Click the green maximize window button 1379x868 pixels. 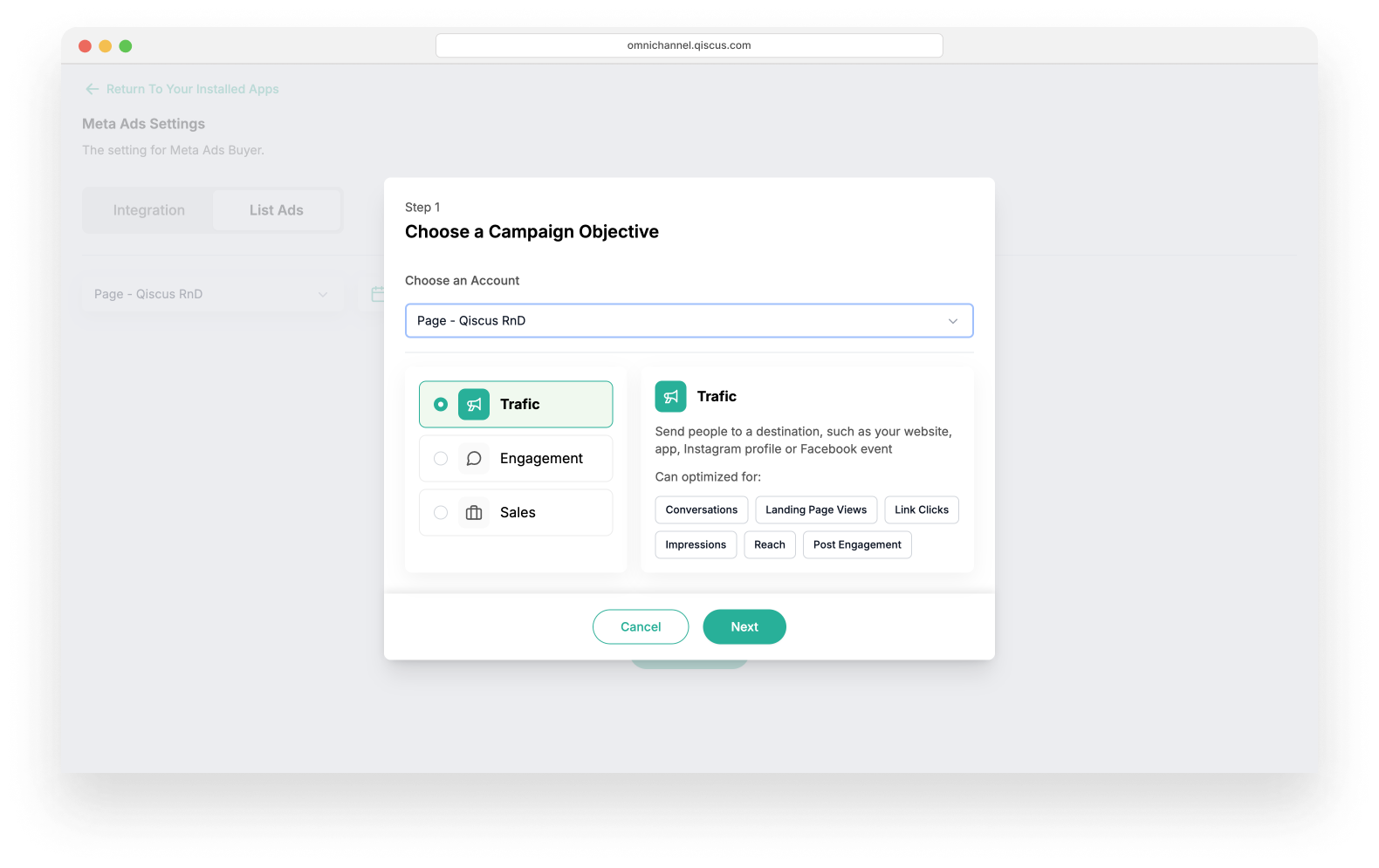point(126,46)
